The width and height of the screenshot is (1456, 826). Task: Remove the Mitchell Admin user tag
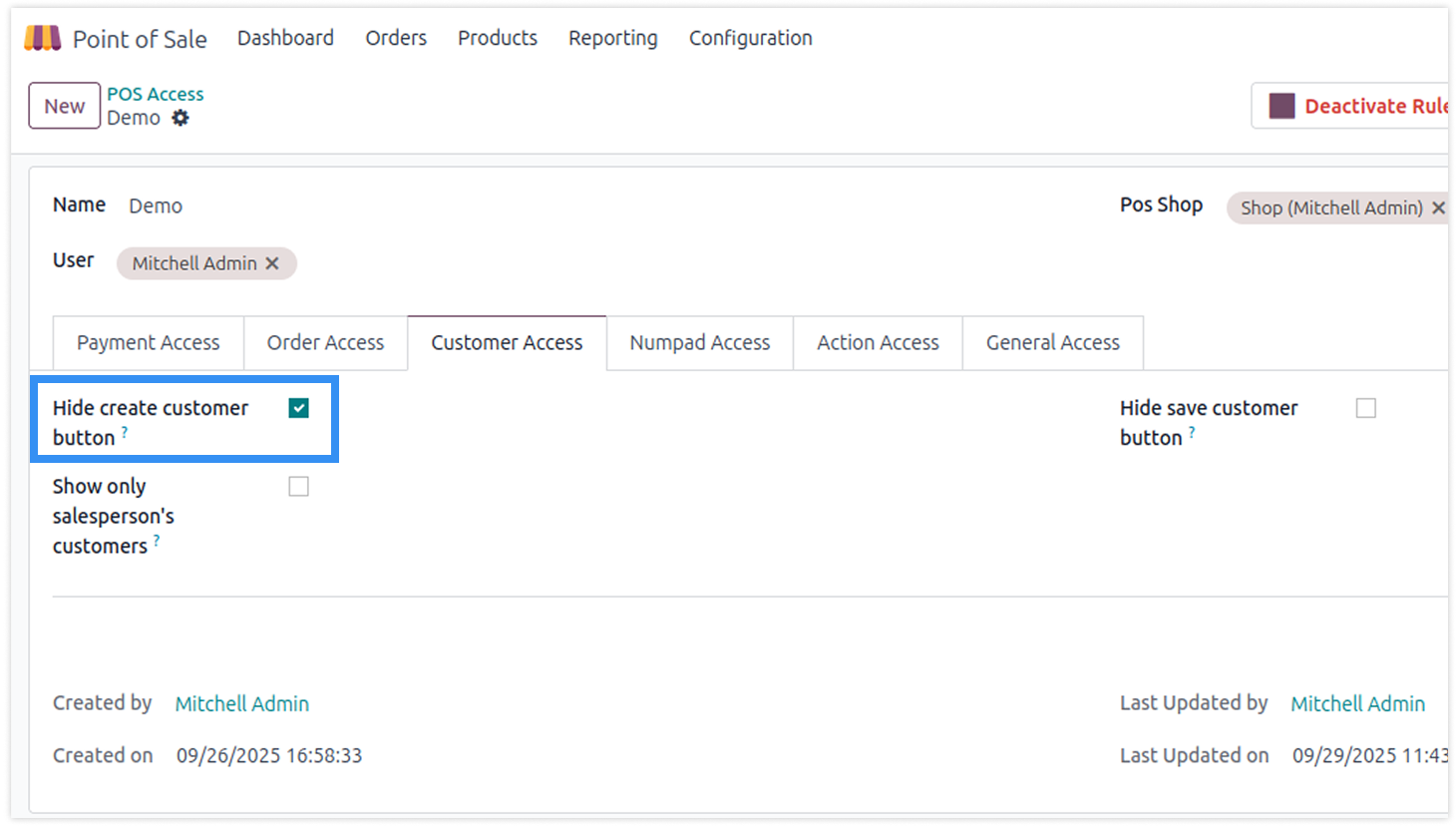pyautogui.click(x=272, y=263)
